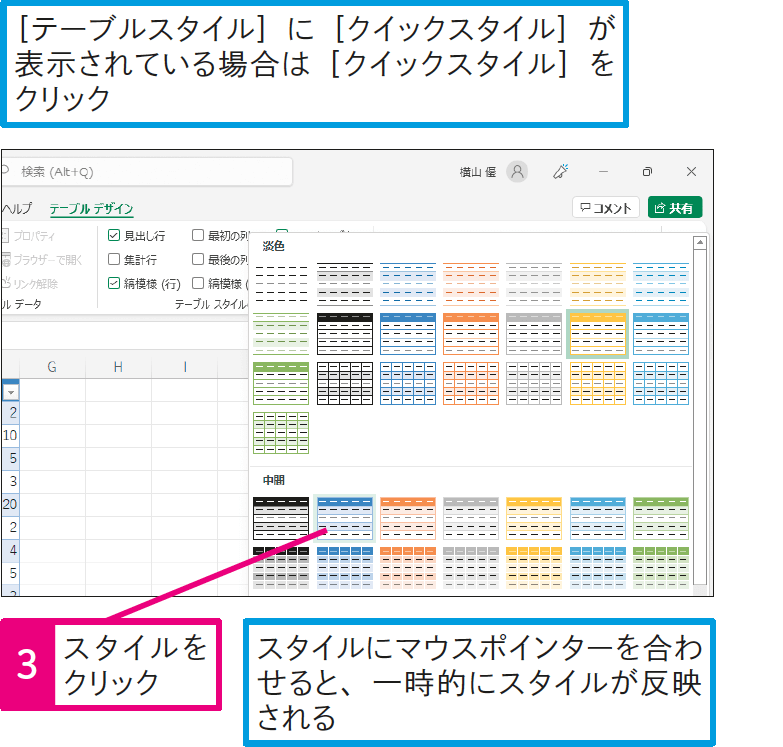
Task: Choose medium yellow banded table style
Action: [534, 518]
